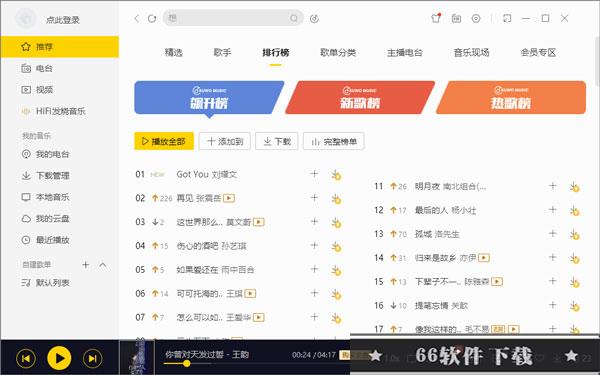The width and height of the screenshot is (600, 375).
Task: Select song title 孤城 洛先生
Action: tap(437, 234)
